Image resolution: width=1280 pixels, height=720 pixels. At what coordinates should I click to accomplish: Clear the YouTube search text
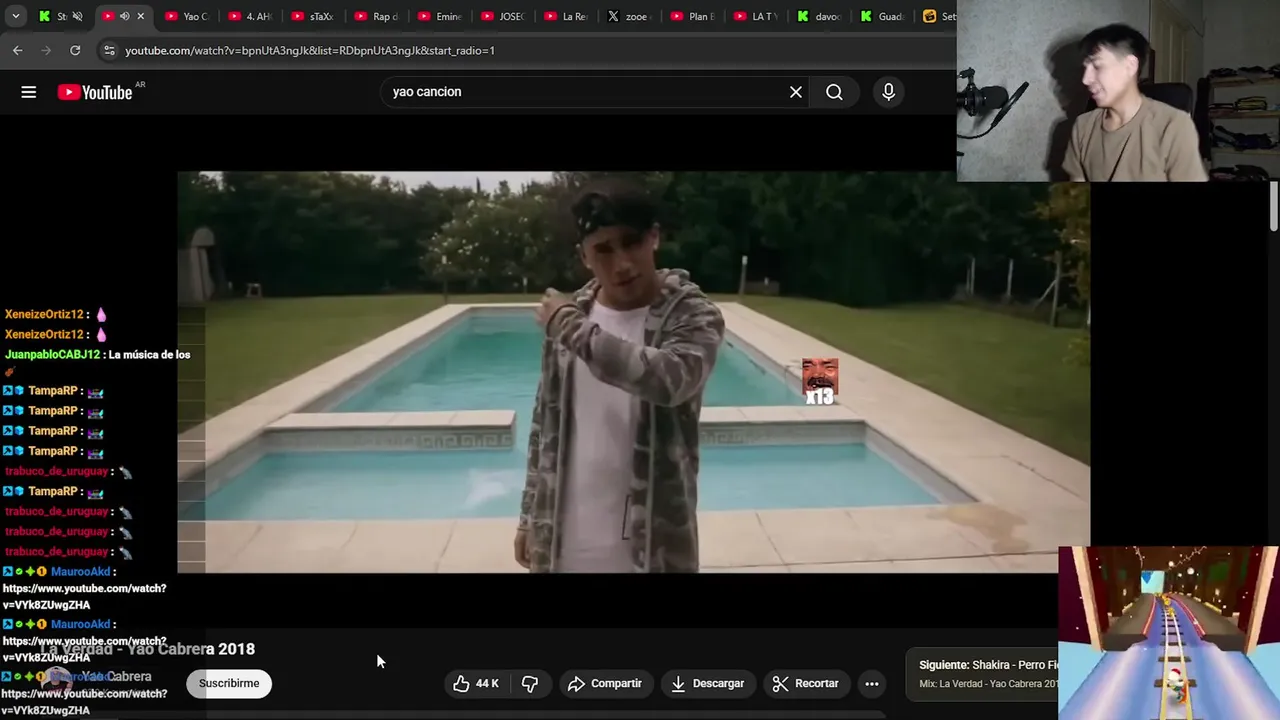796,92
